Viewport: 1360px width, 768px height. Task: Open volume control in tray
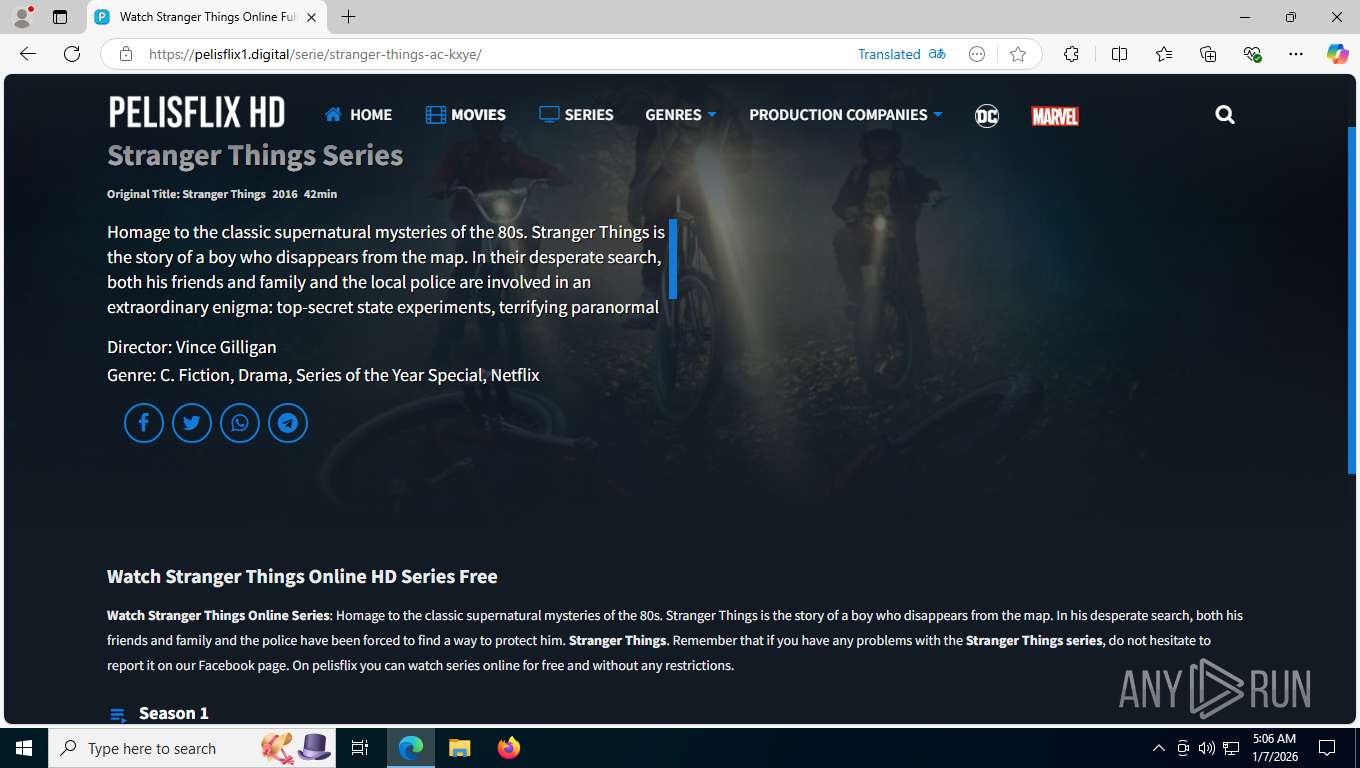[1207, 748]
